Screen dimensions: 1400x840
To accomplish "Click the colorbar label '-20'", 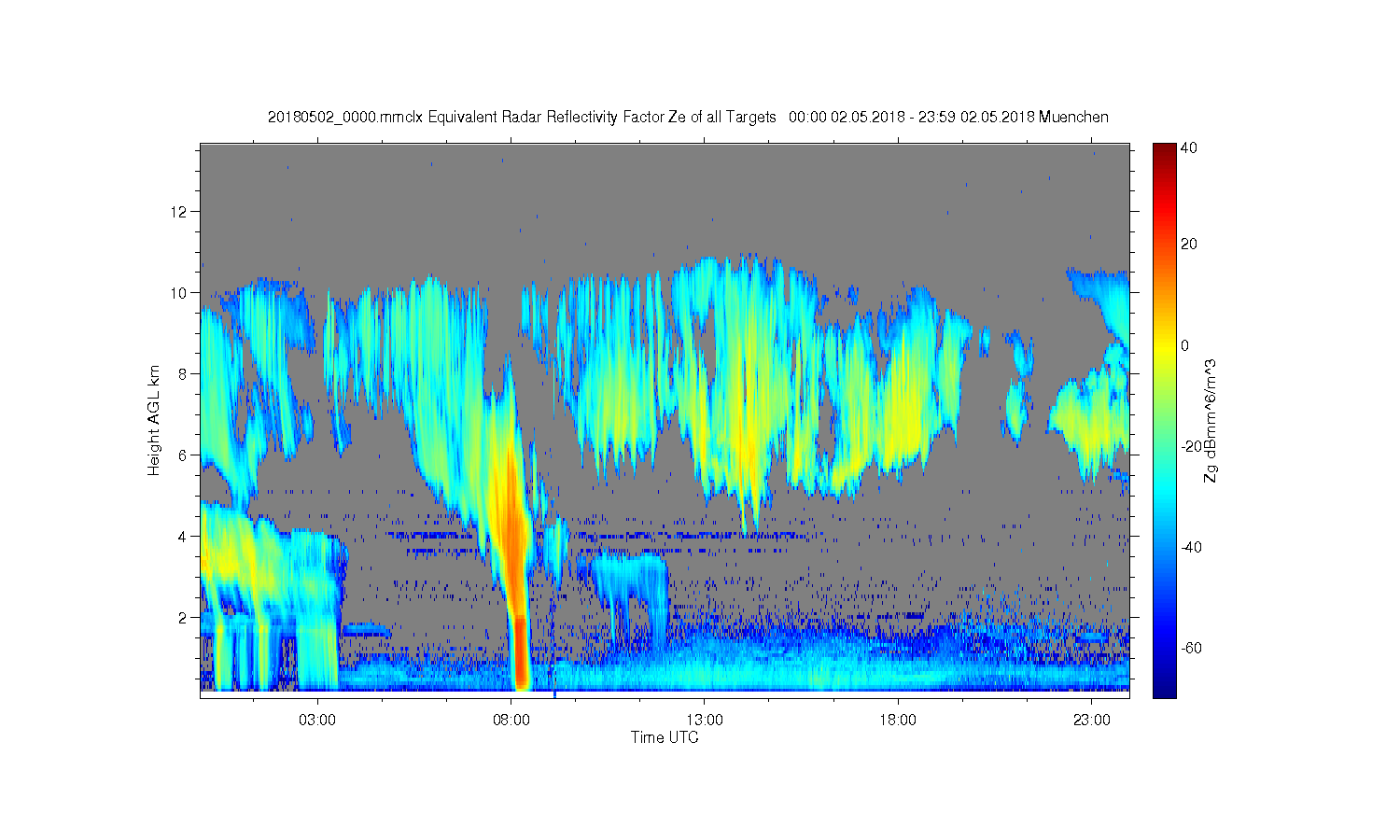I will [x=1191, y=446].
